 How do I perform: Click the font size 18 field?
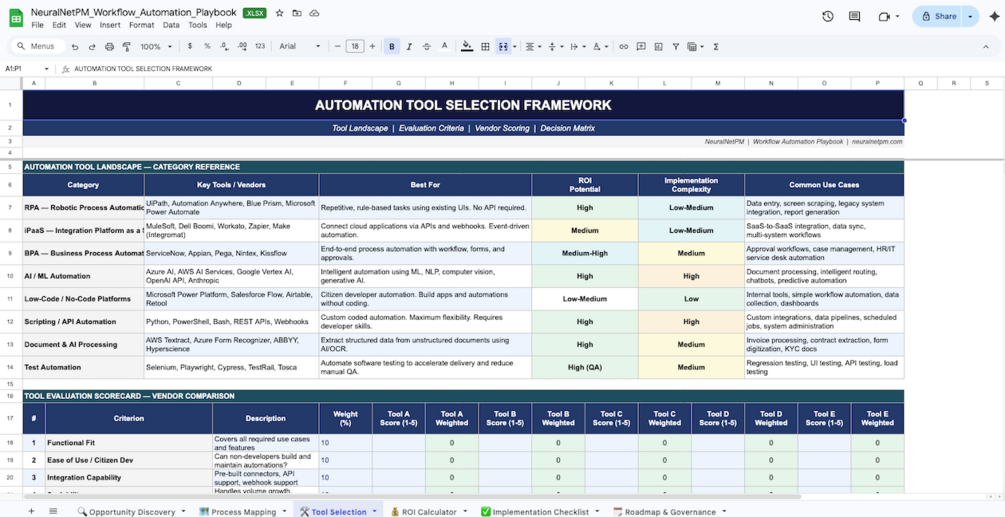(355, 47)
